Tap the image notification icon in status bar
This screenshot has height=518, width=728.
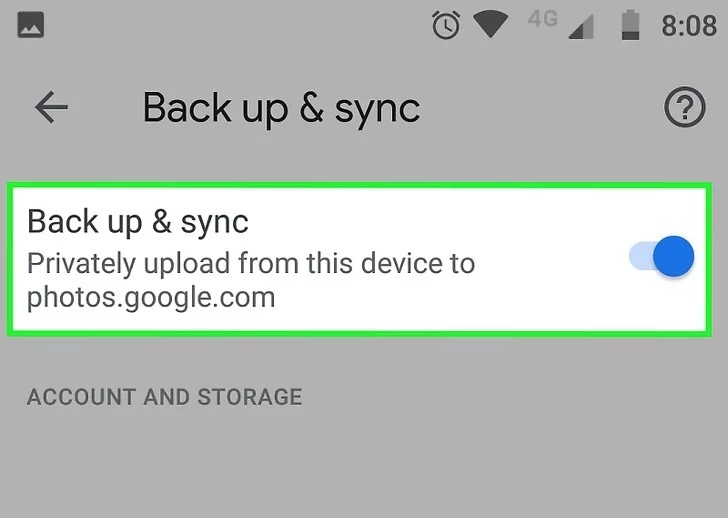31,25
